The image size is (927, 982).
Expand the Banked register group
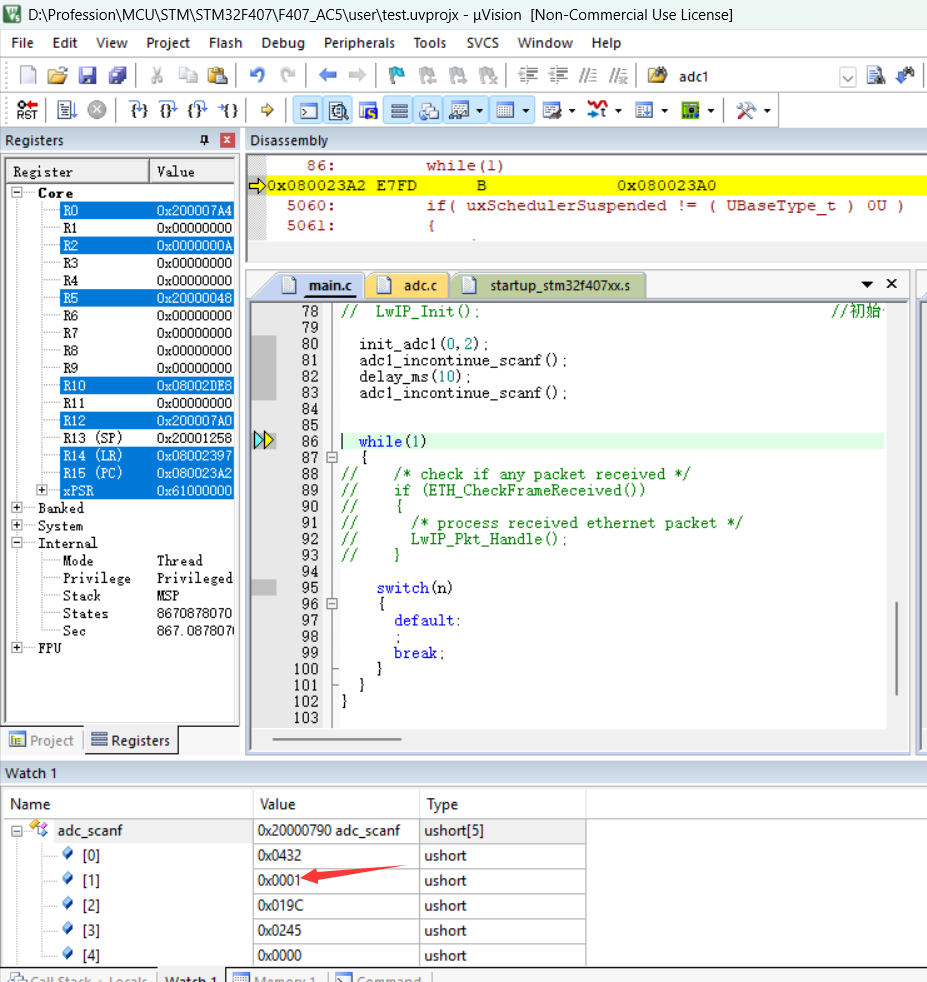point(17,507)
